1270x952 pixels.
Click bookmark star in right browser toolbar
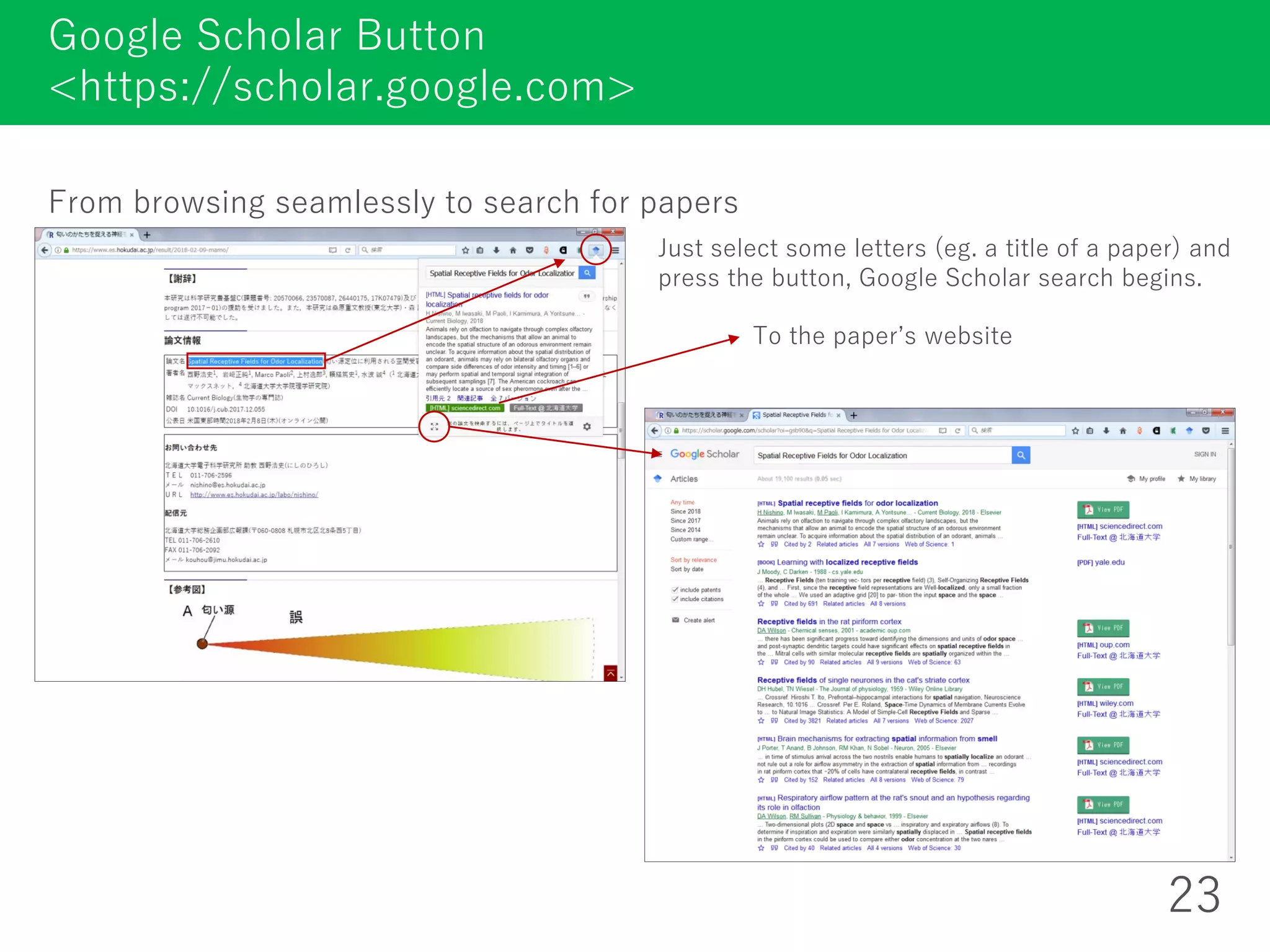1075,431
